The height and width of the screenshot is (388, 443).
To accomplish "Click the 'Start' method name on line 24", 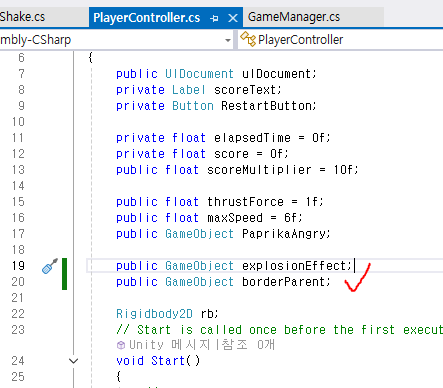I will (168, 361).
